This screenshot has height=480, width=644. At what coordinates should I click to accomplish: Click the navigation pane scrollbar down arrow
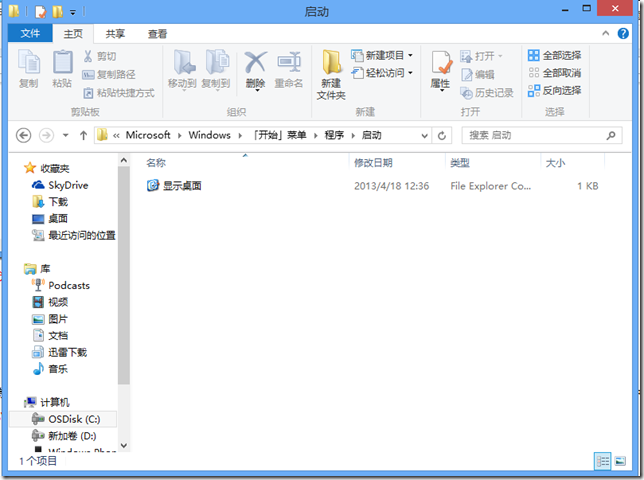coord(124,445)
